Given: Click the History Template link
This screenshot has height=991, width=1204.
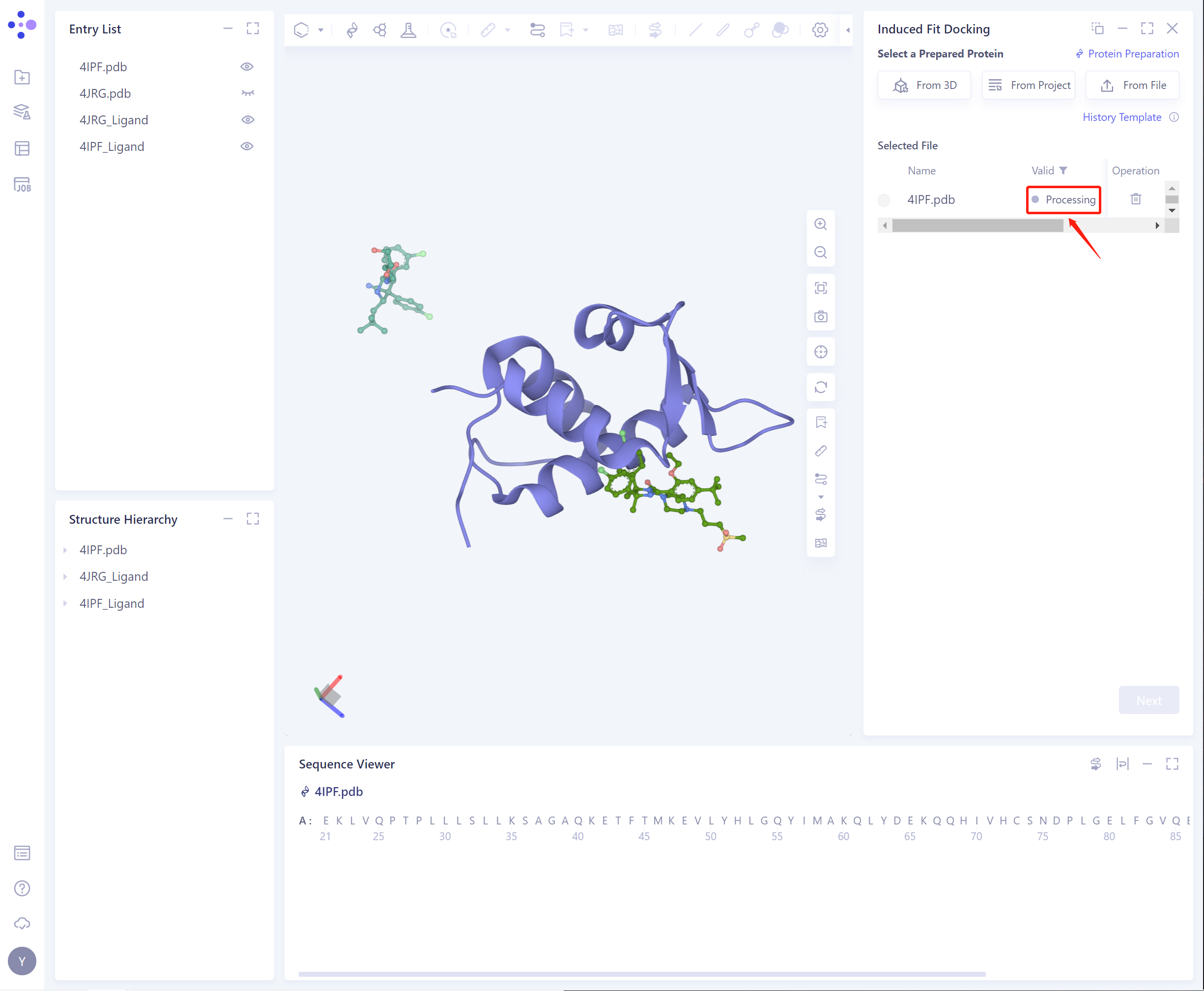Looking at the screenshot, I should pos(1121,117).
